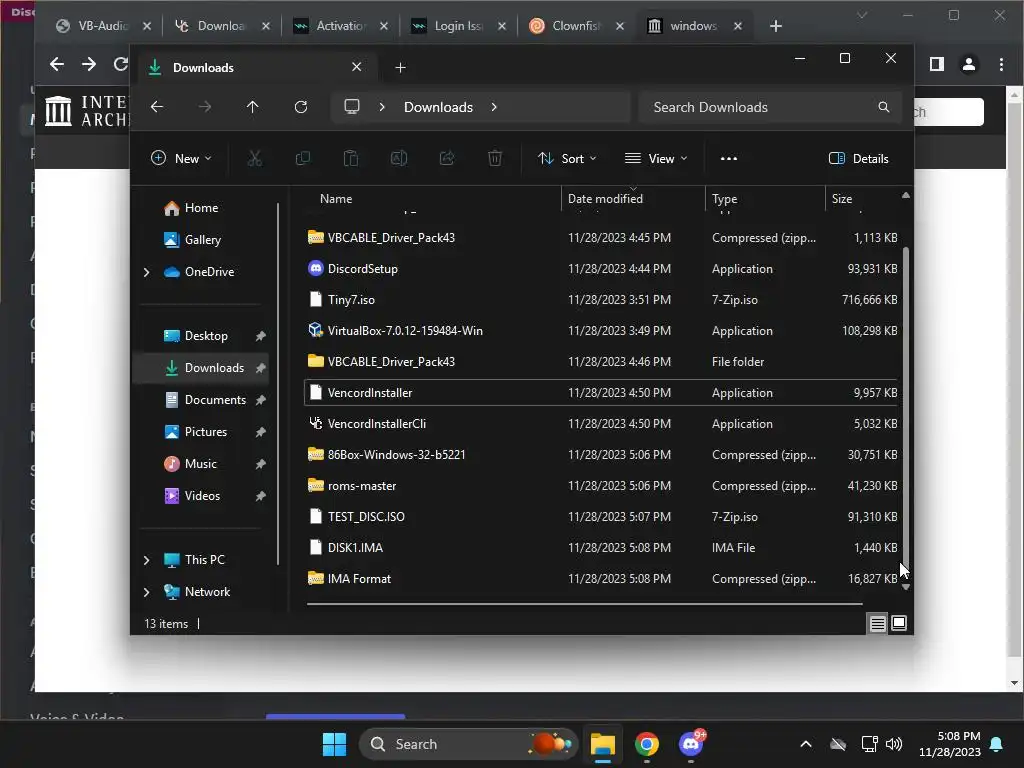1024x768 pixels.
Task: Refresh the Downloads folder
Action: click(300, 106)
